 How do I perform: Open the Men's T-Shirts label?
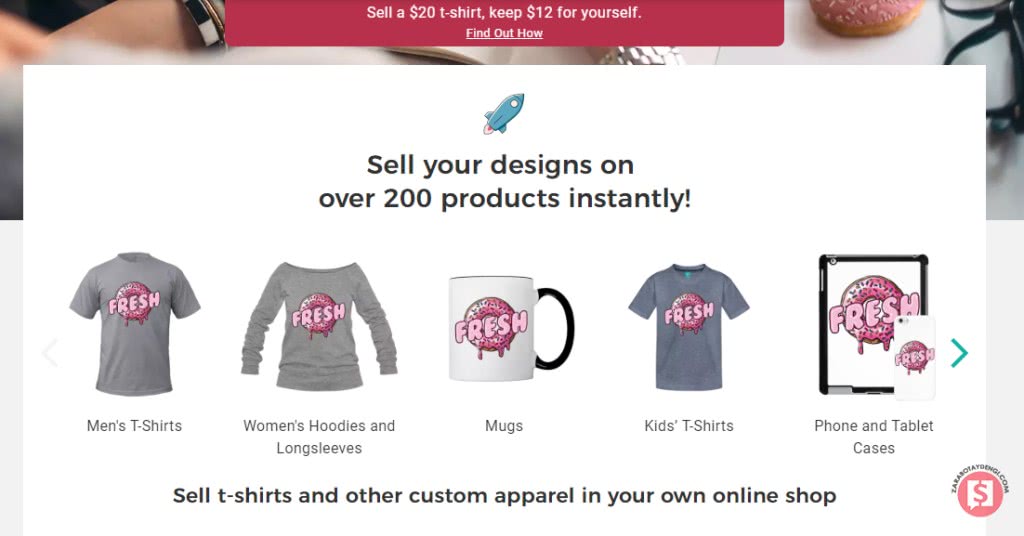point(135,426)
